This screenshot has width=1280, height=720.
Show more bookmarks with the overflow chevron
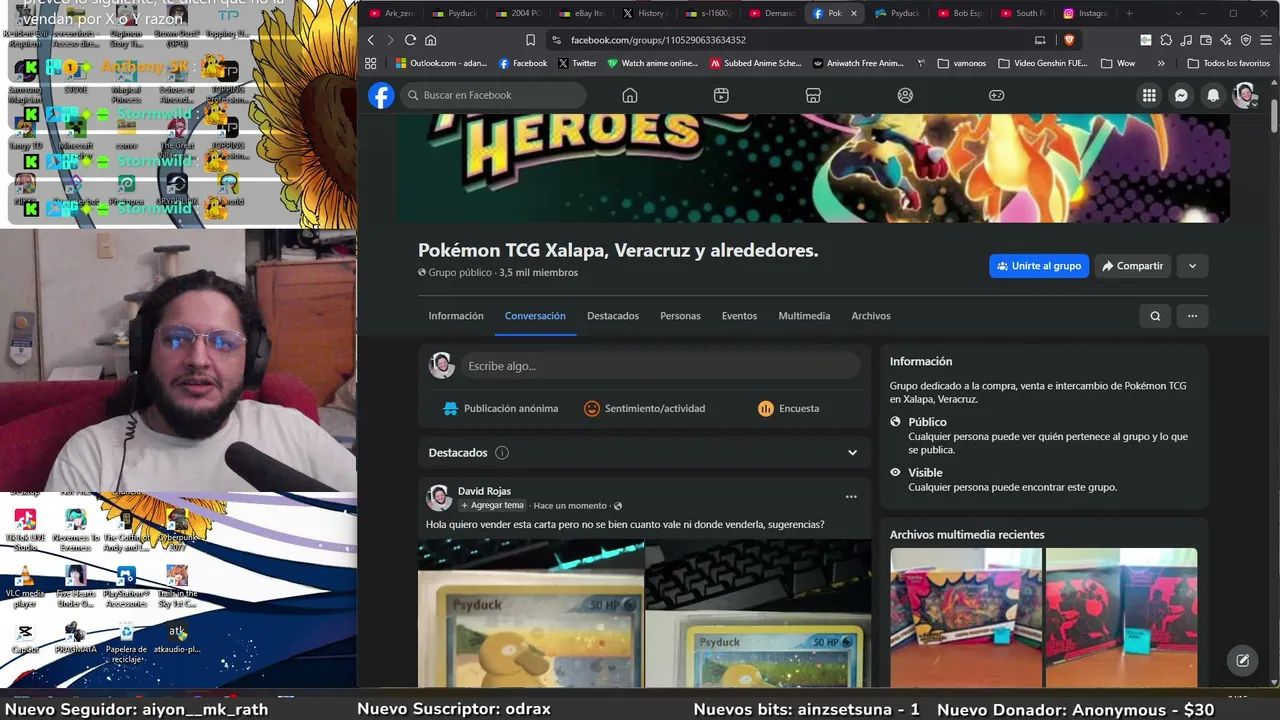tap(1161, 63)
